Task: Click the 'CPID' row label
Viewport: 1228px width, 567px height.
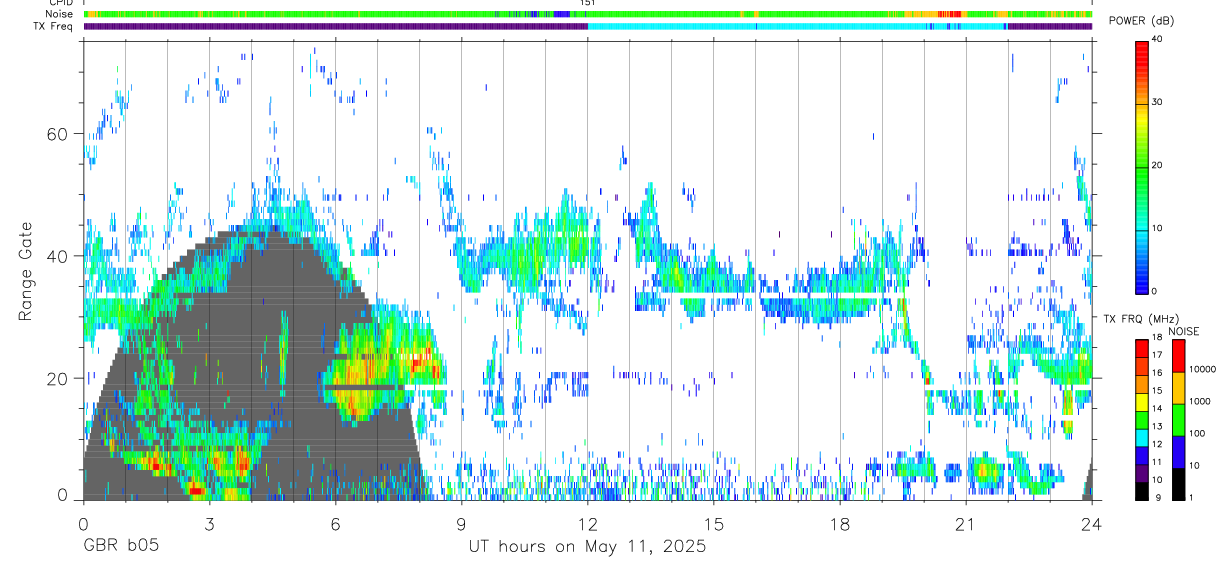Action: tap(60, 3)
